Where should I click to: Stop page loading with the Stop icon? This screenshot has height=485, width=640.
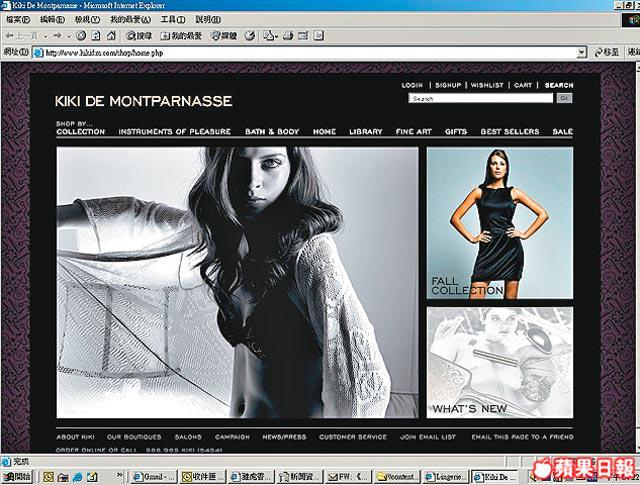coord(81,36)
